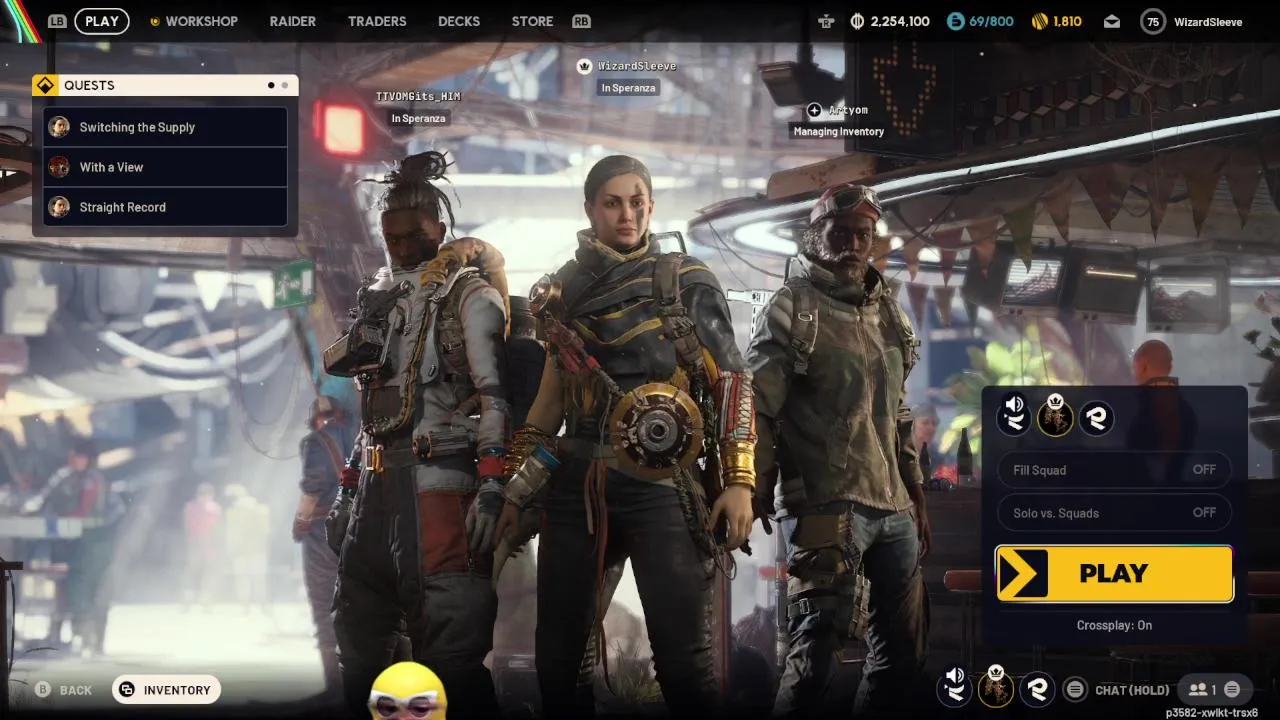Screen dimensions: 1280x720
Task: Toggle the Solo vs. Squads option
Action: point(1114,513)
